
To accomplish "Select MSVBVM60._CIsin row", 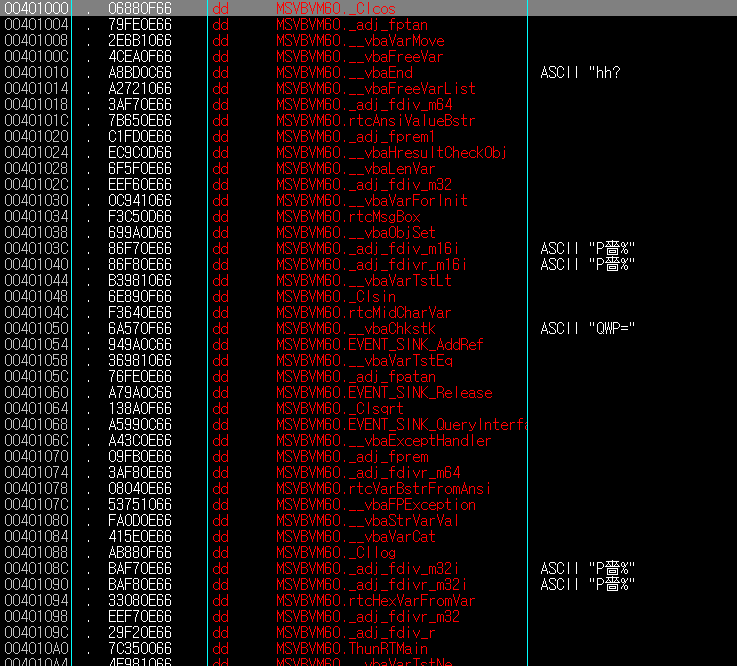I will pyautogui.click(x=336, y=296).
